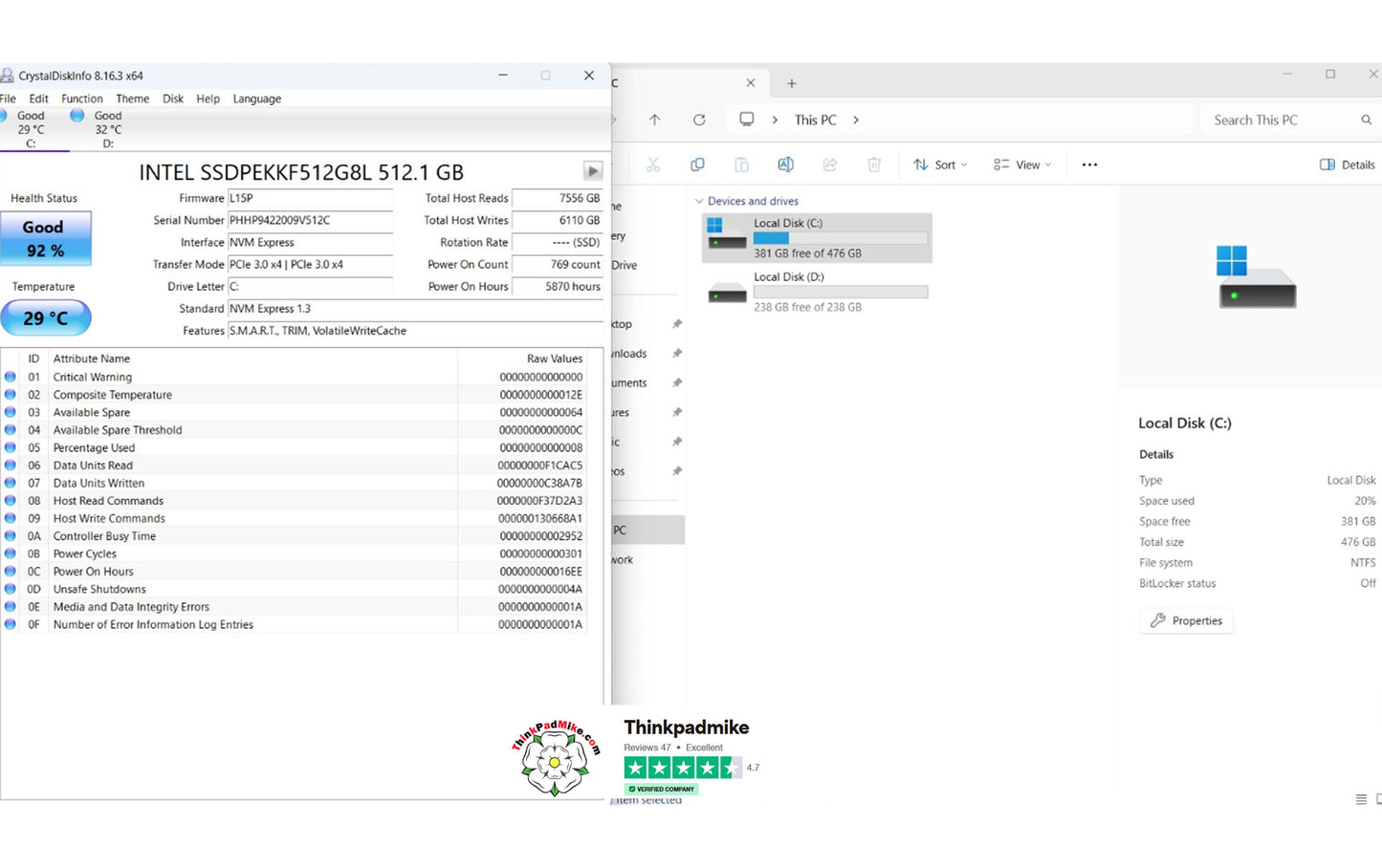Click the Power On Hours value 5870 hours
Screen dimensions: 1382x868
558,286
